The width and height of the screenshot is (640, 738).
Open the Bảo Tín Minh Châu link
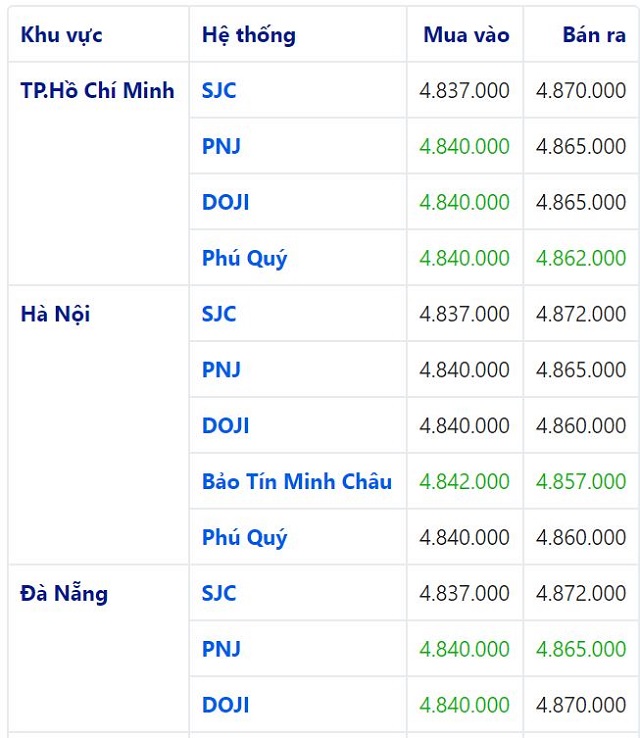point(297,482)
